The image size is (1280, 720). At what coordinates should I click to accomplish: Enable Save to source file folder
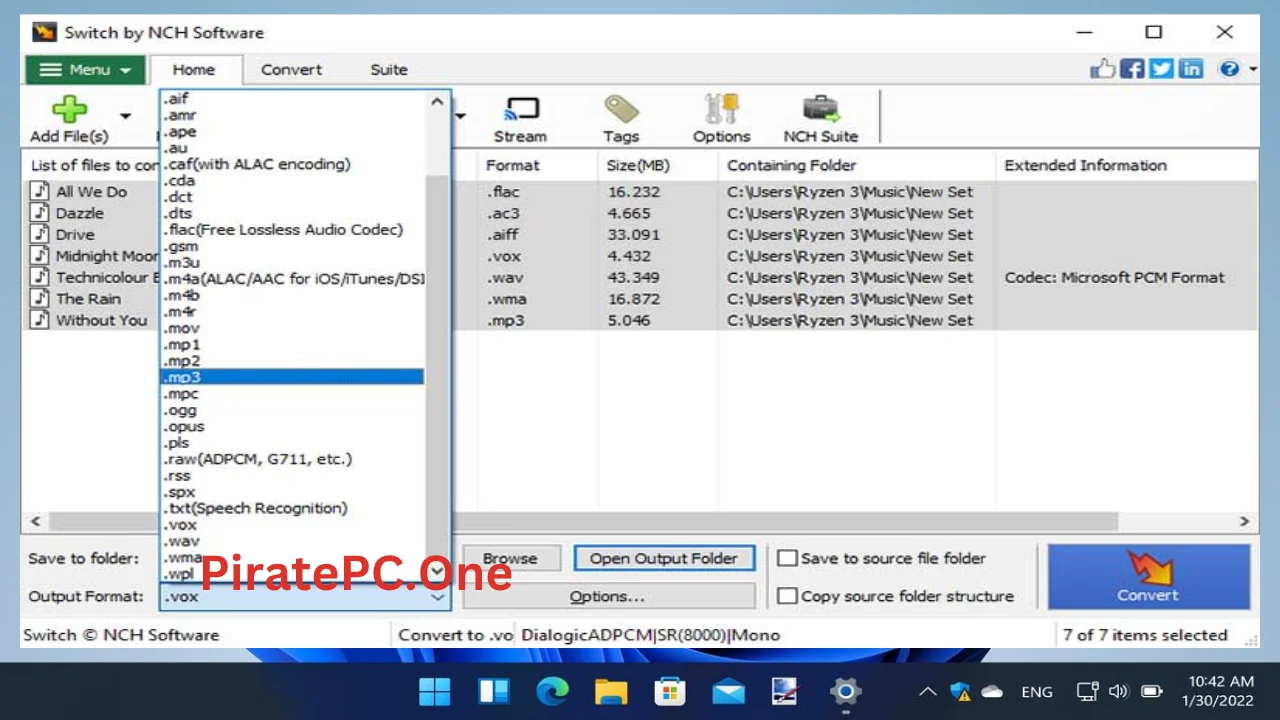[x=788, y=558]
